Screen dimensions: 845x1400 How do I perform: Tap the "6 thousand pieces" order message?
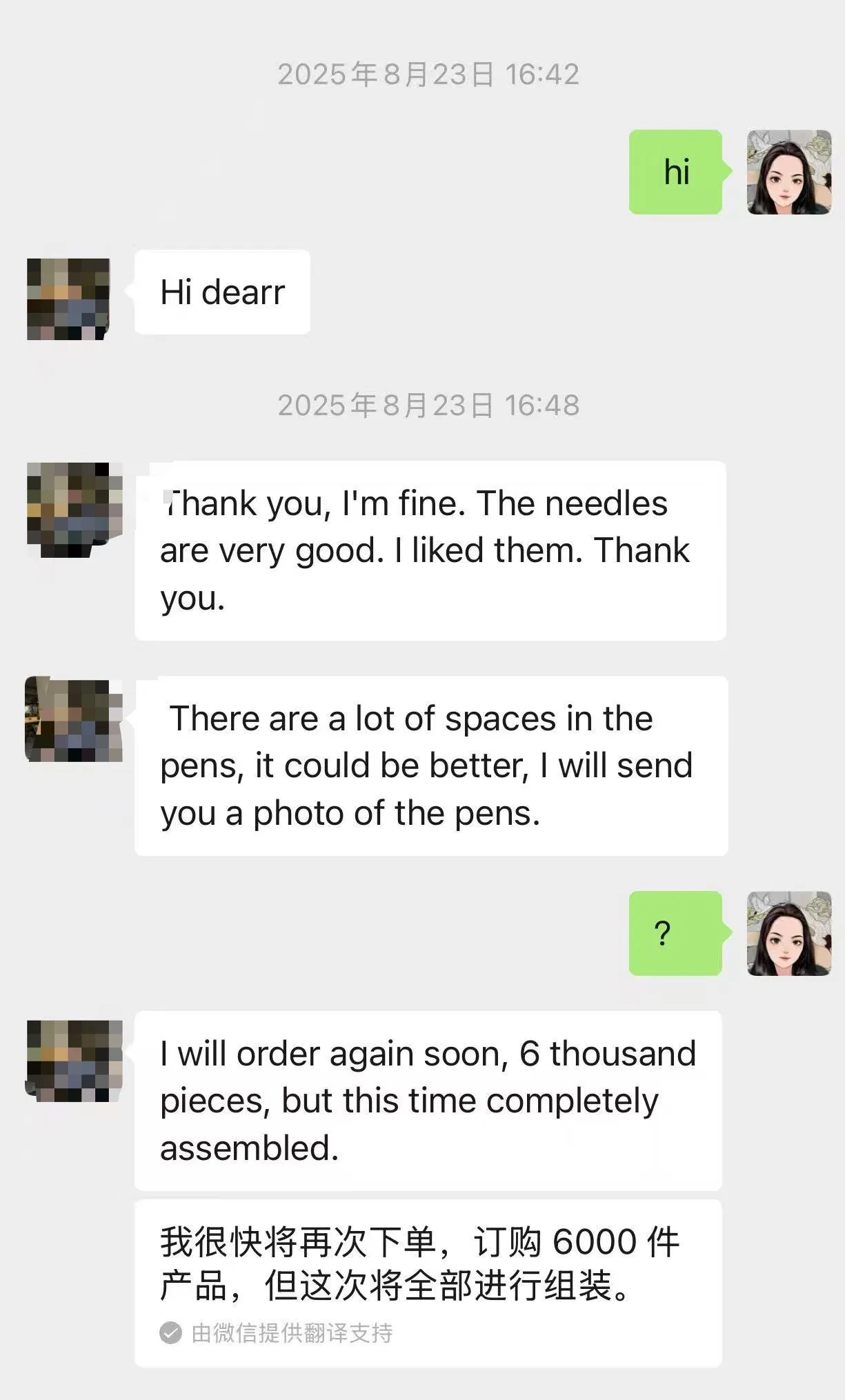[428, 1101]
